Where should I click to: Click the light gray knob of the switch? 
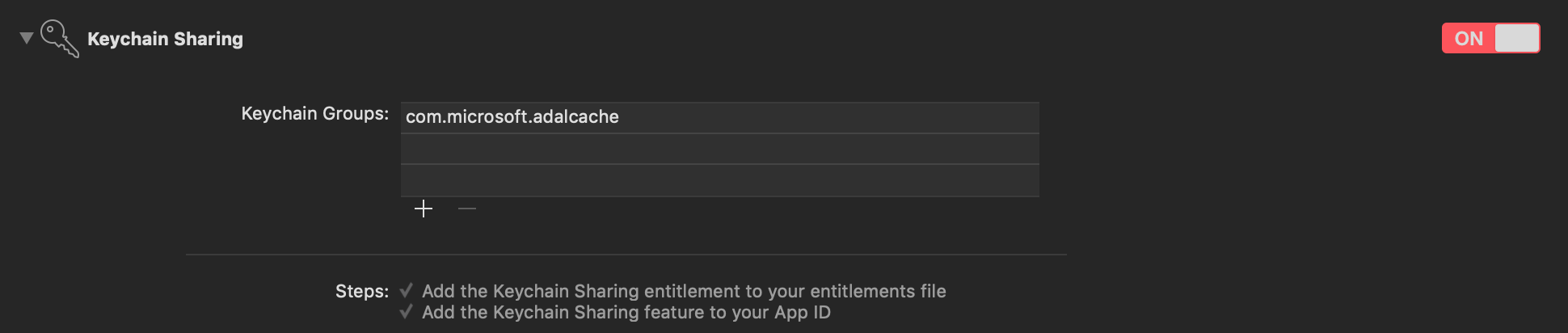pos(1517,38)
